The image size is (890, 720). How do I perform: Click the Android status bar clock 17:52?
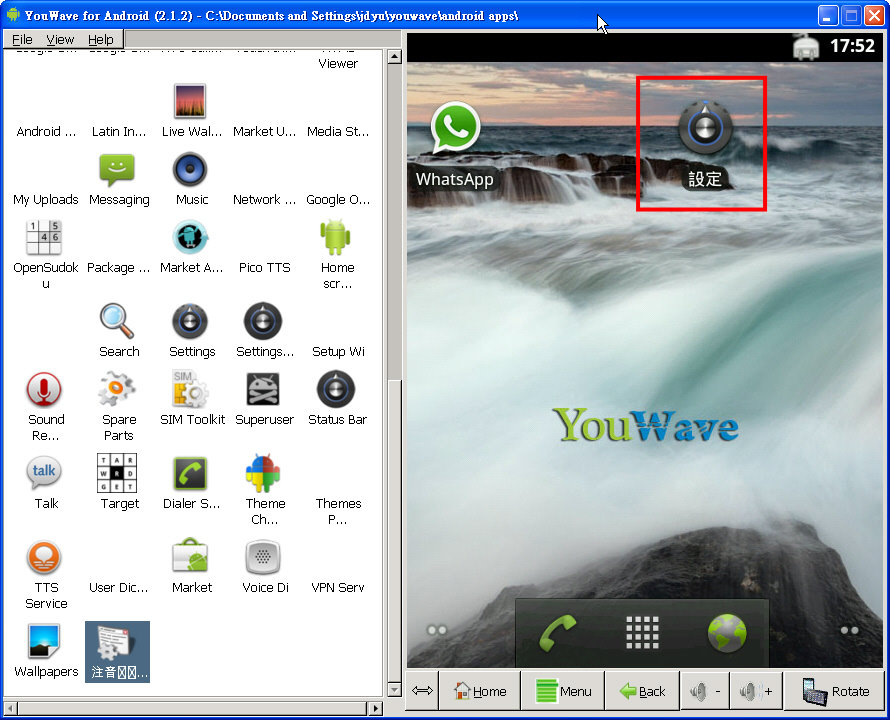[x=851, y=45]
